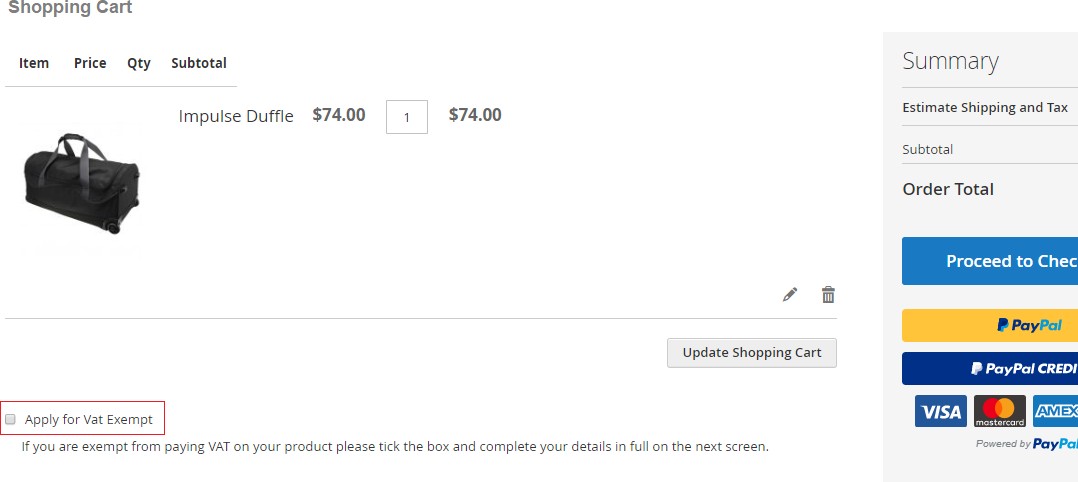Click the duffle bag product thumbnail
This screenshot has height=482, width=1078.
82,182
